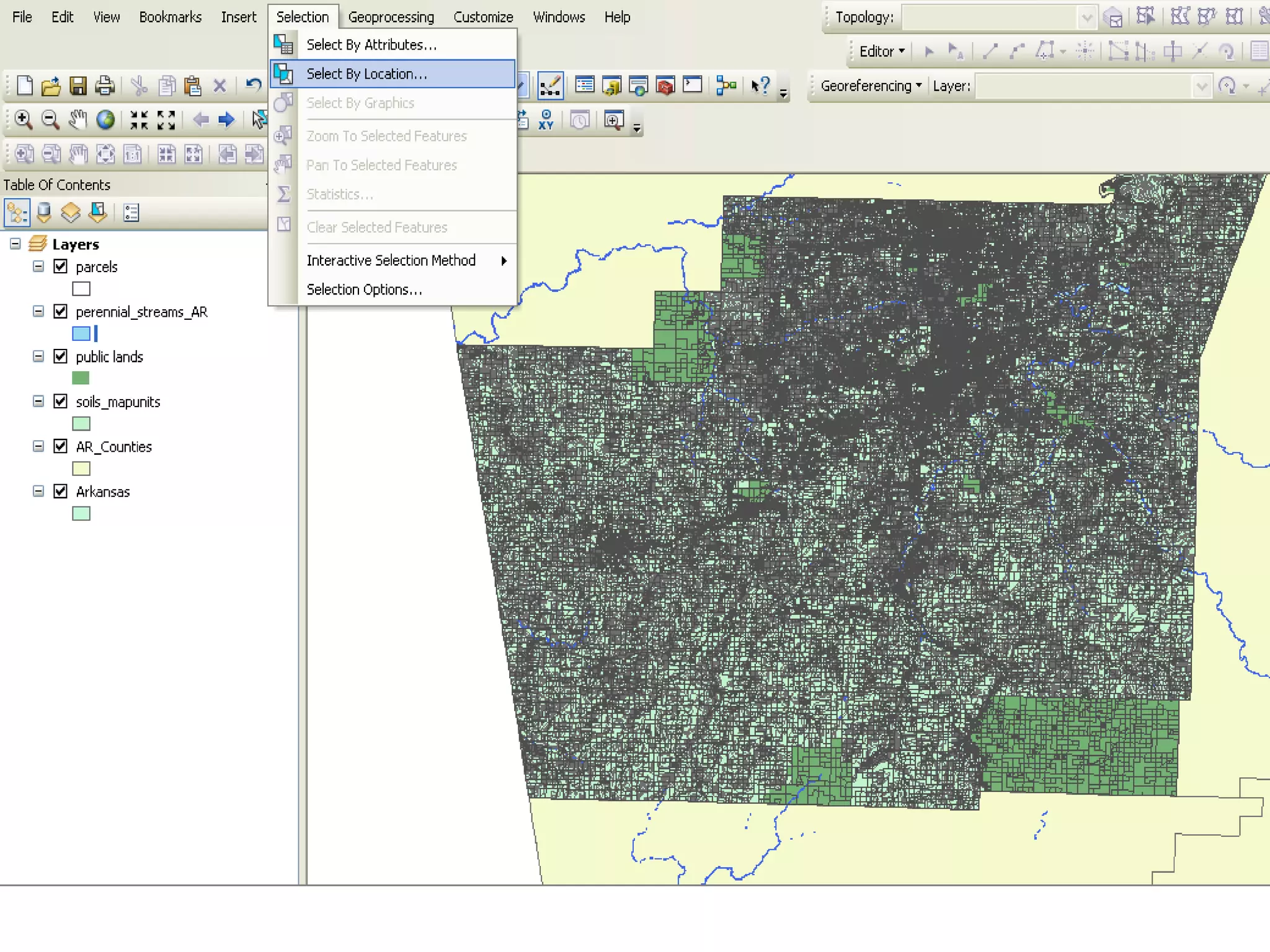This screenshot has height=952, width=1270.
Task: Collapse the public lands layer legend
Action: [38, 356]
